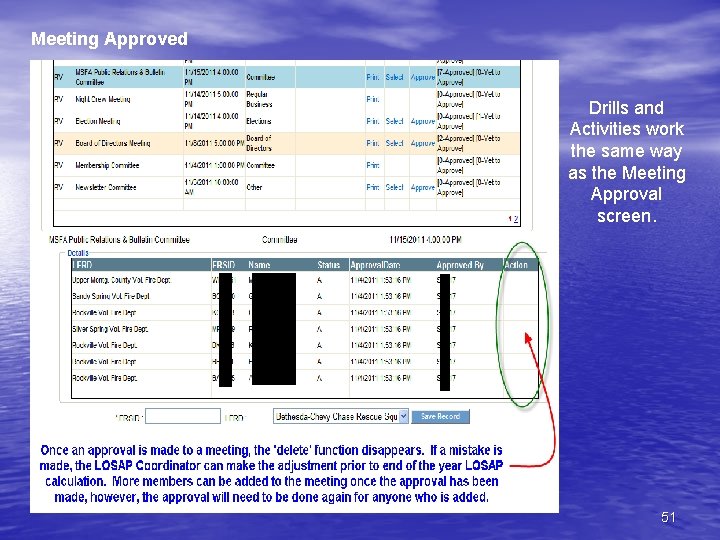
Task: Click 'MSFA Public Relations & Bulletin Committee' meeting name
Action: pyautogui.click(x=120, y=77)
